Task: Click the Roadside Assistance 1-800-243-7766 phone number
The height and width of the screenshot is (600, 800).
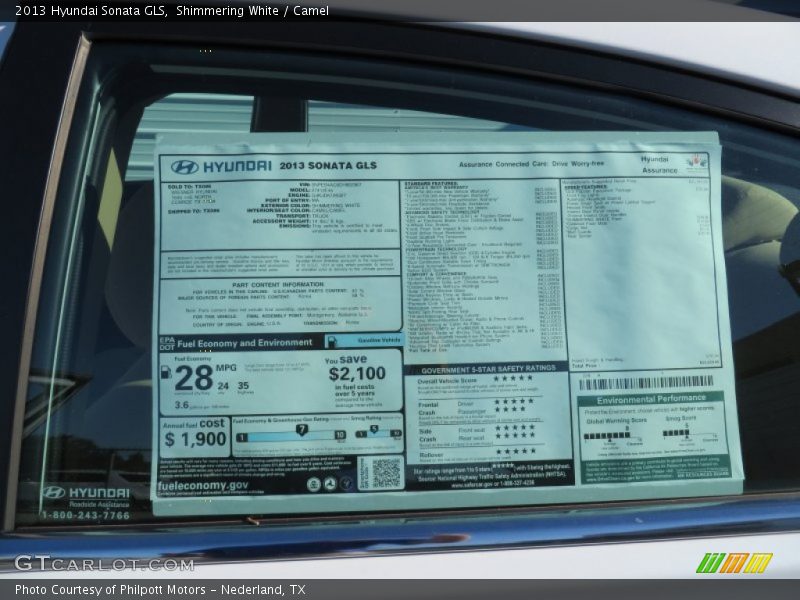Action: (87, 515)
